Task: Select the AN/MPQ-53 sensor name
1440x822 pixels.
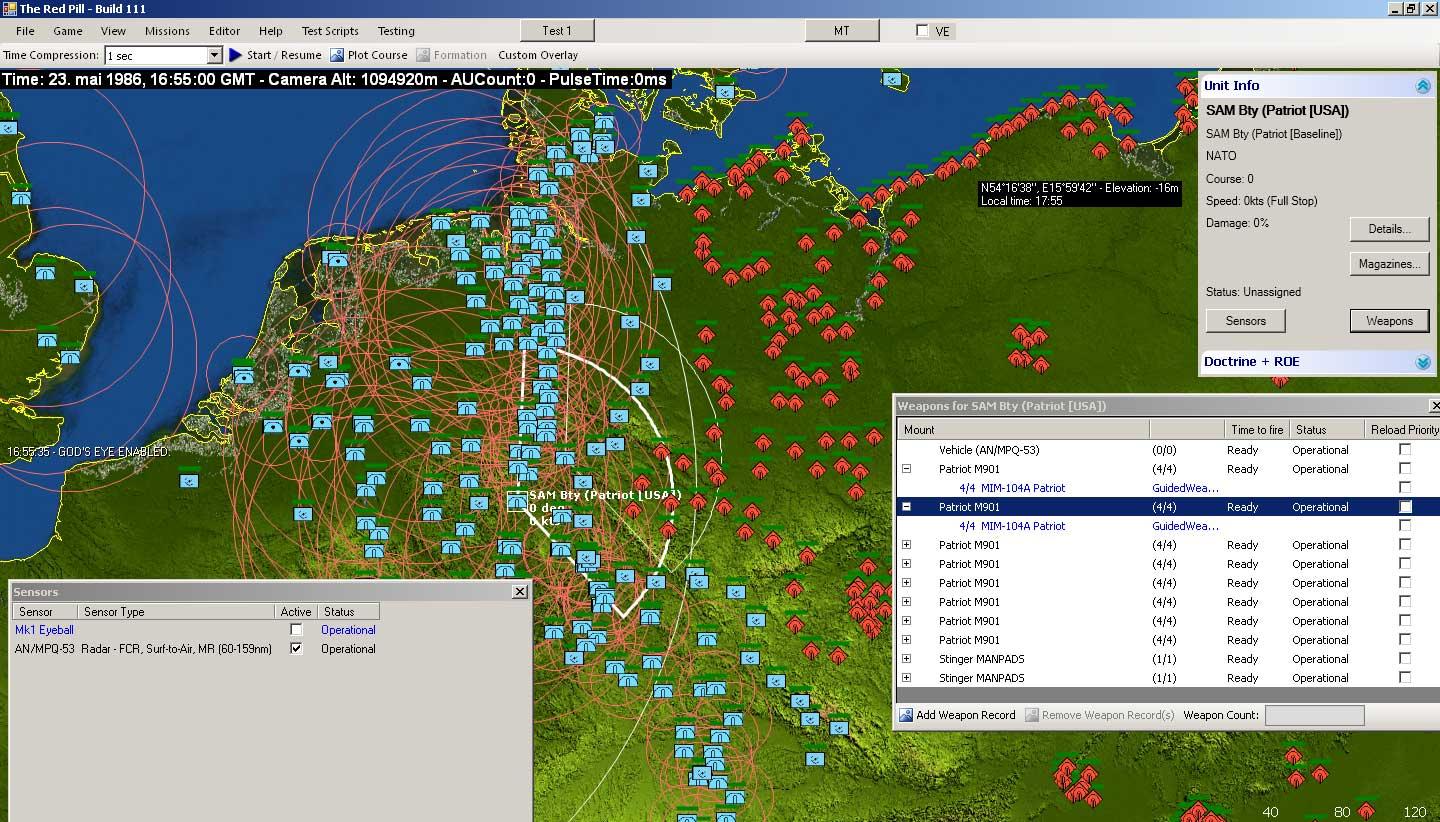Action: tap(44, 649)
